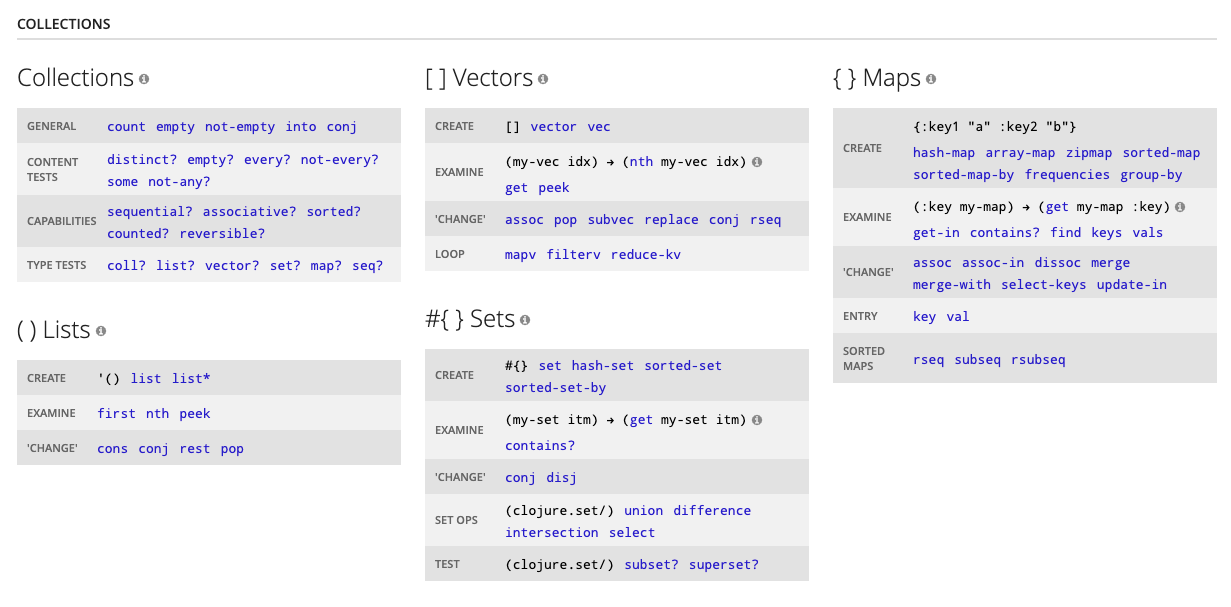Open the filterv link
1231x607 pixels.
pos(574,255)
